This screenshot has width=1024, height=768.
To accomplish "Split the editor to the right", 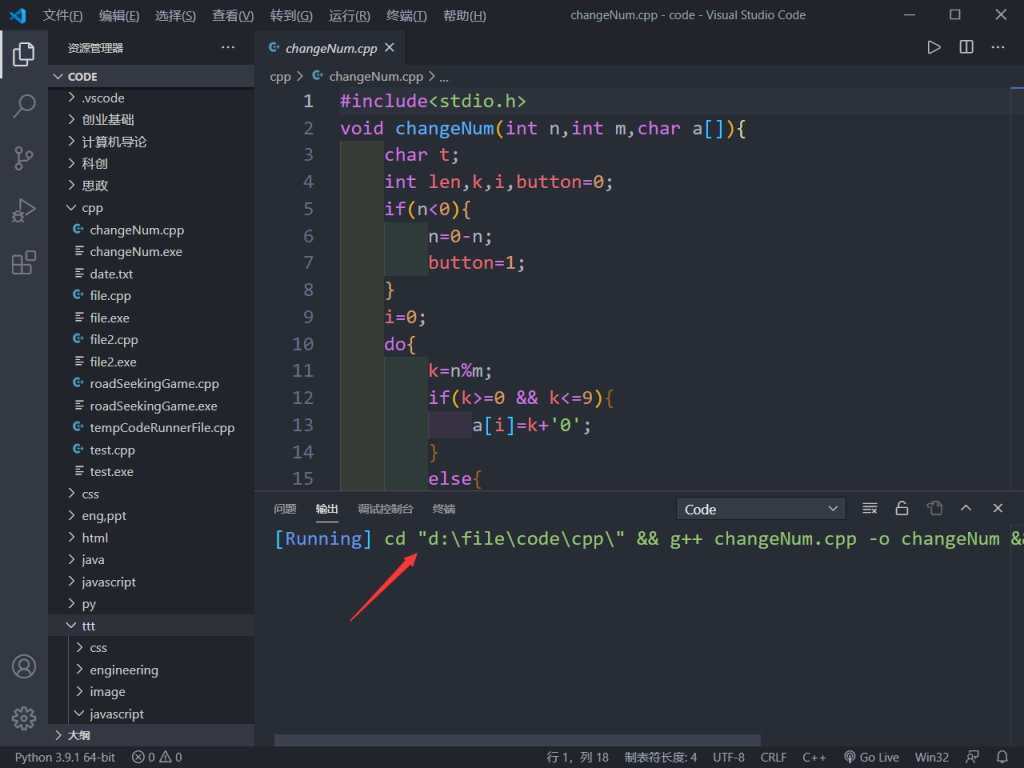I will [x=966, y=47].
